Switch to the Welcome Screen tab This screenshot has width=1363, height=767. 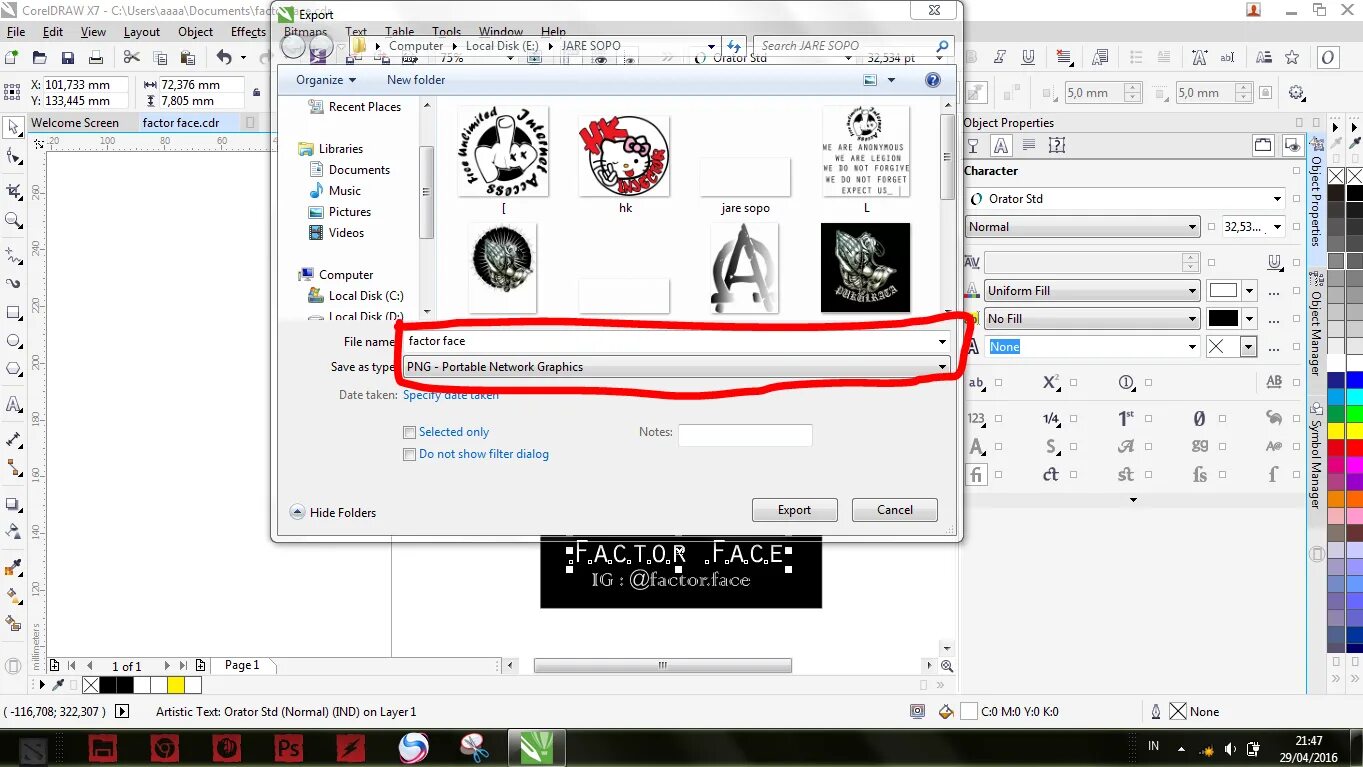[75, 123]
